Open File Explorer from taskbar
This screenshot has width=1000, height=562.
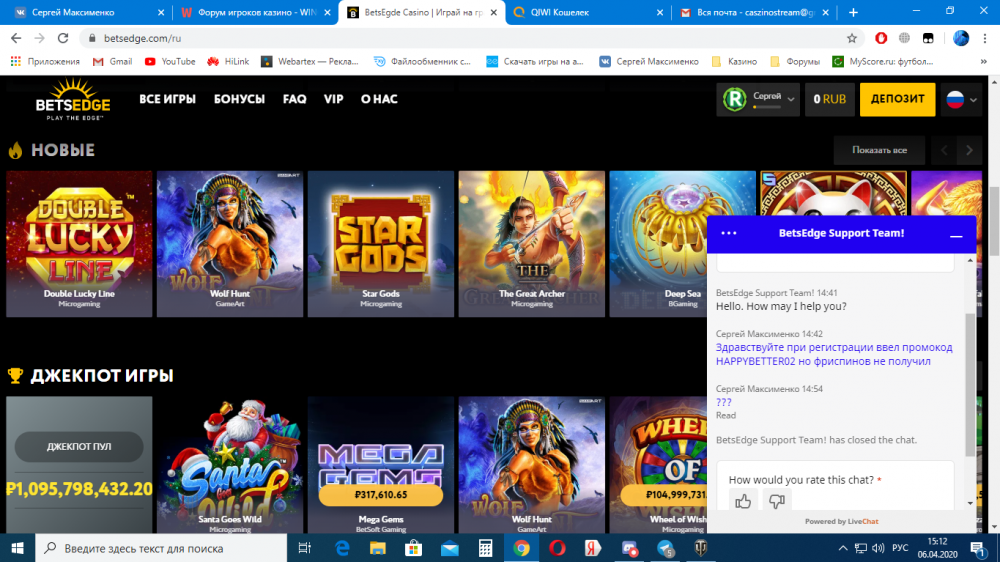click(378, 548)
